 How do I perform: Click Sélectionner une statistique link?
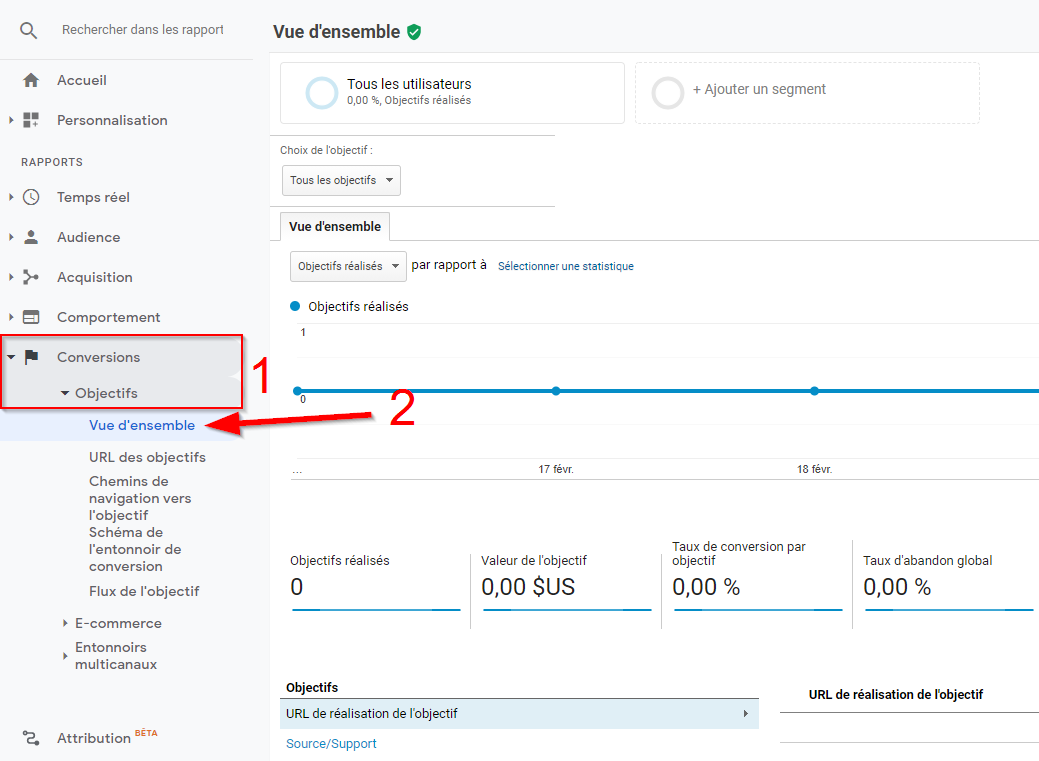point(565,266)
